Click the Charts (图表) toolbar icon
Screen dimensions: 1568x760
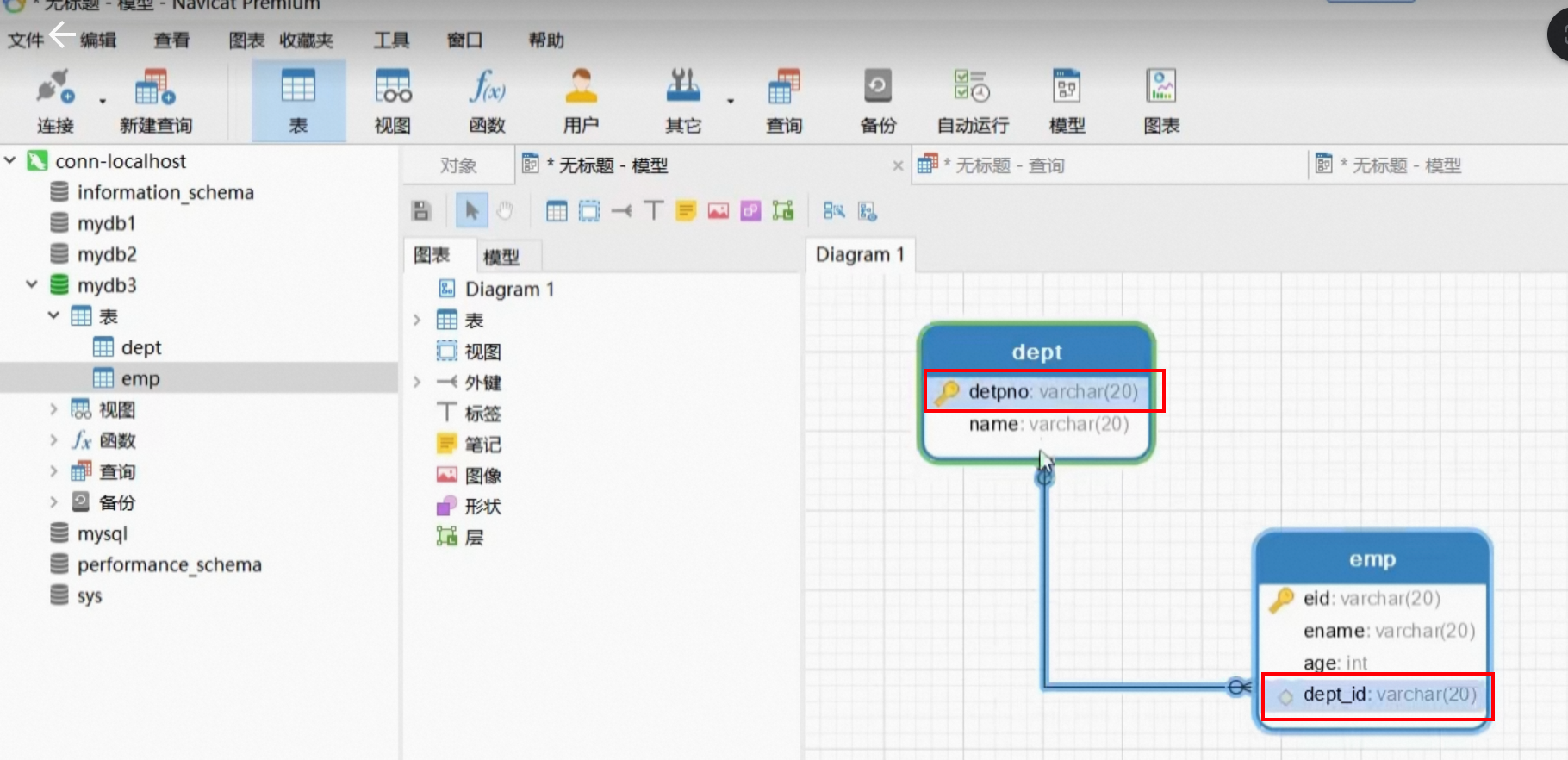pos(1161,101)
